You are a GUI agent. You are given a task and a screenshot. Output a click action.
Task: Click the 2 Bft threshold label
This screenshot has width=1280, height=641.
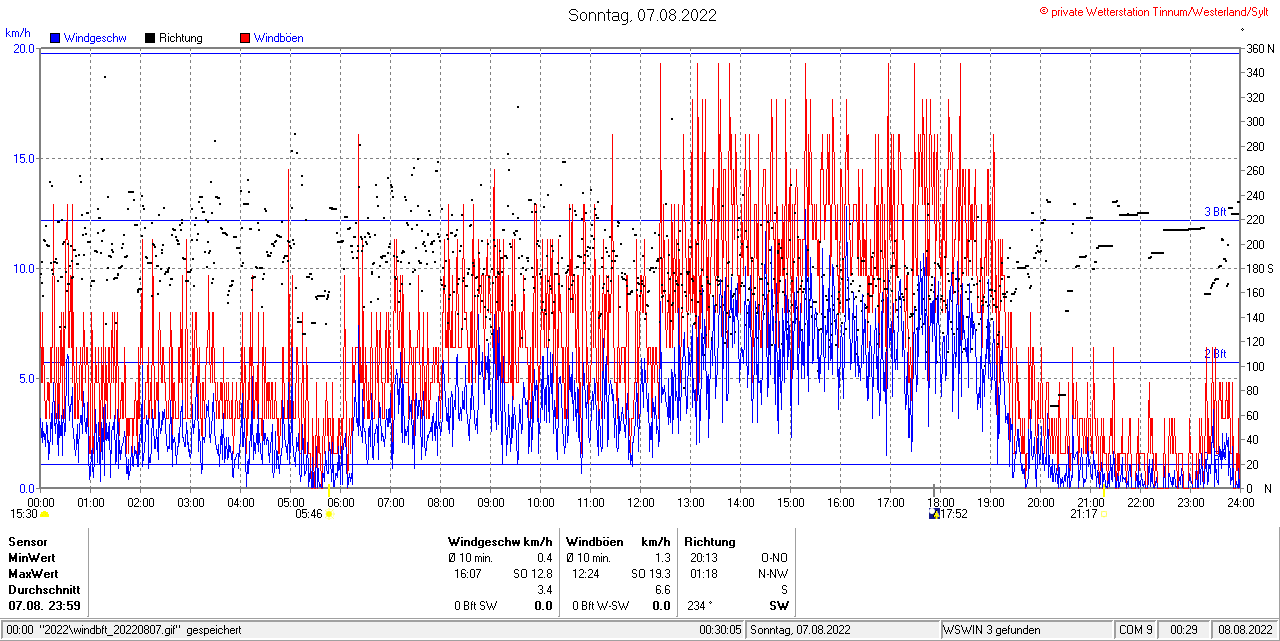[1215, 354]
